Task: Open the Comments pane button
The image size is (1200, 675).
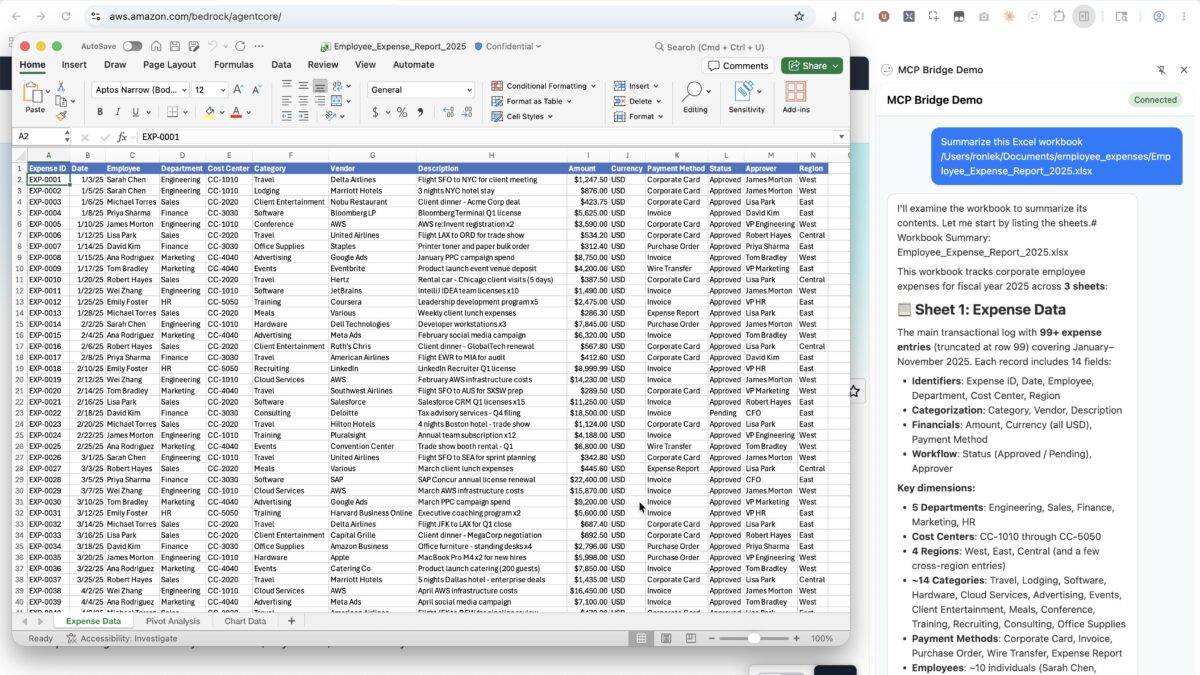Action: (738, 66)
